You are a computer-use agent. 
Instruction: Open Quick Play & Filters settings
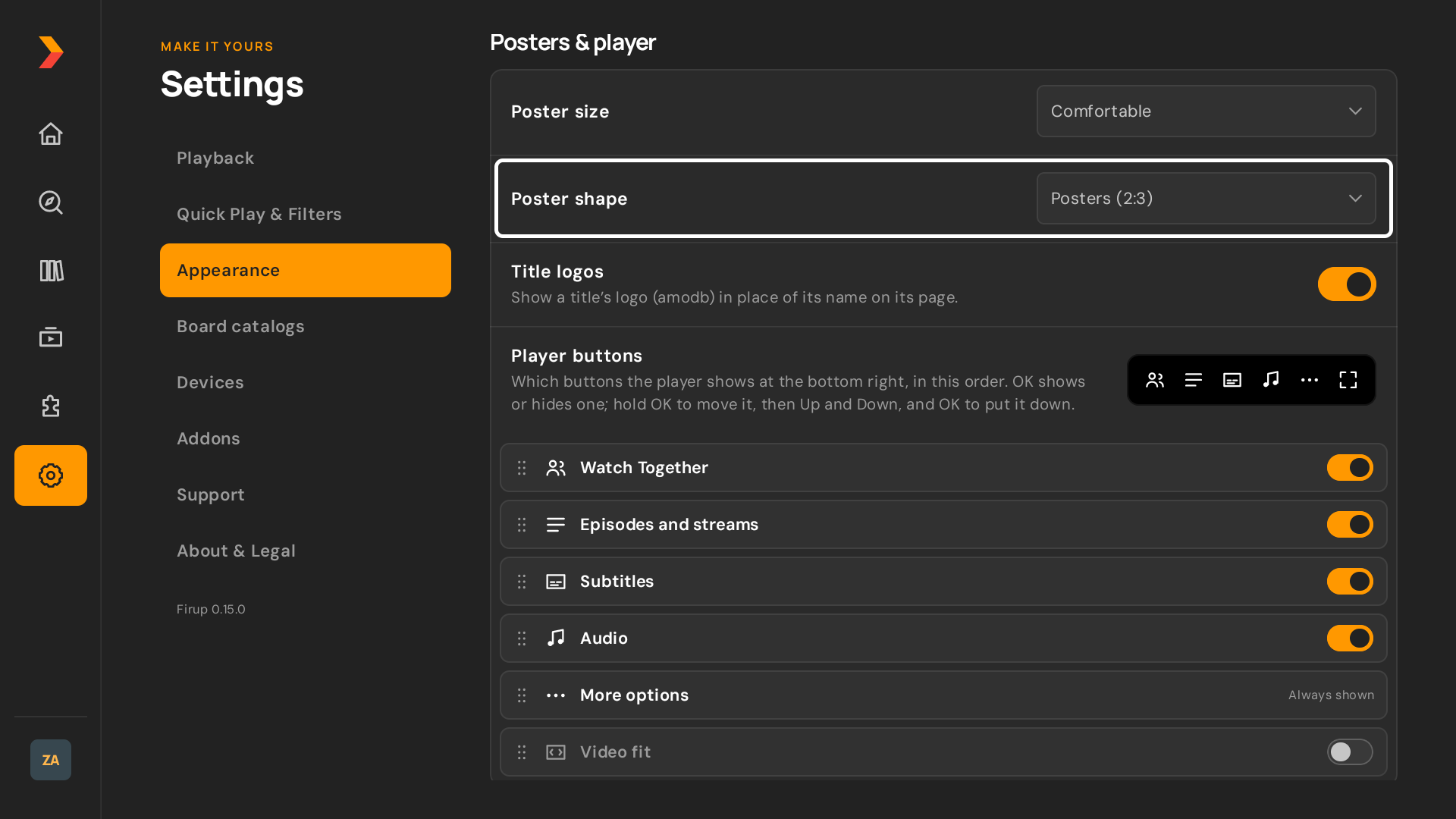[306, 215]
